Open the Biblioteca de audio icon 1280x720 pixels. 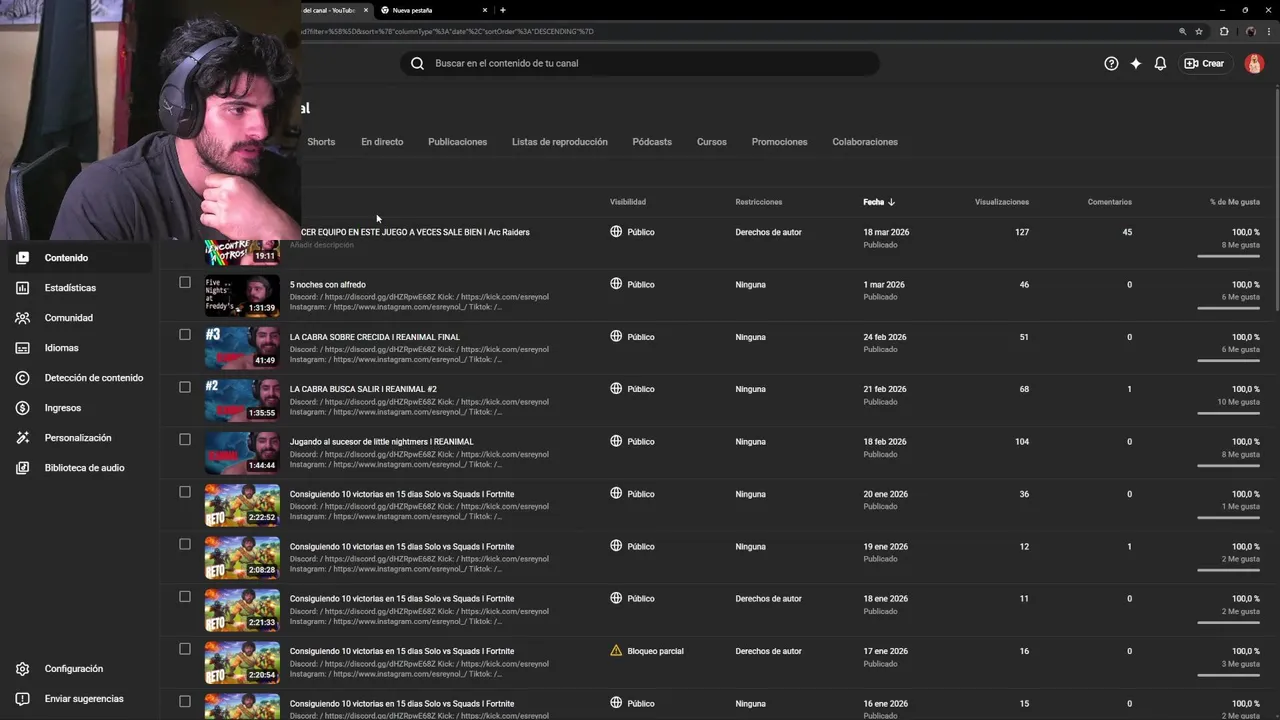tap(22, 468)
